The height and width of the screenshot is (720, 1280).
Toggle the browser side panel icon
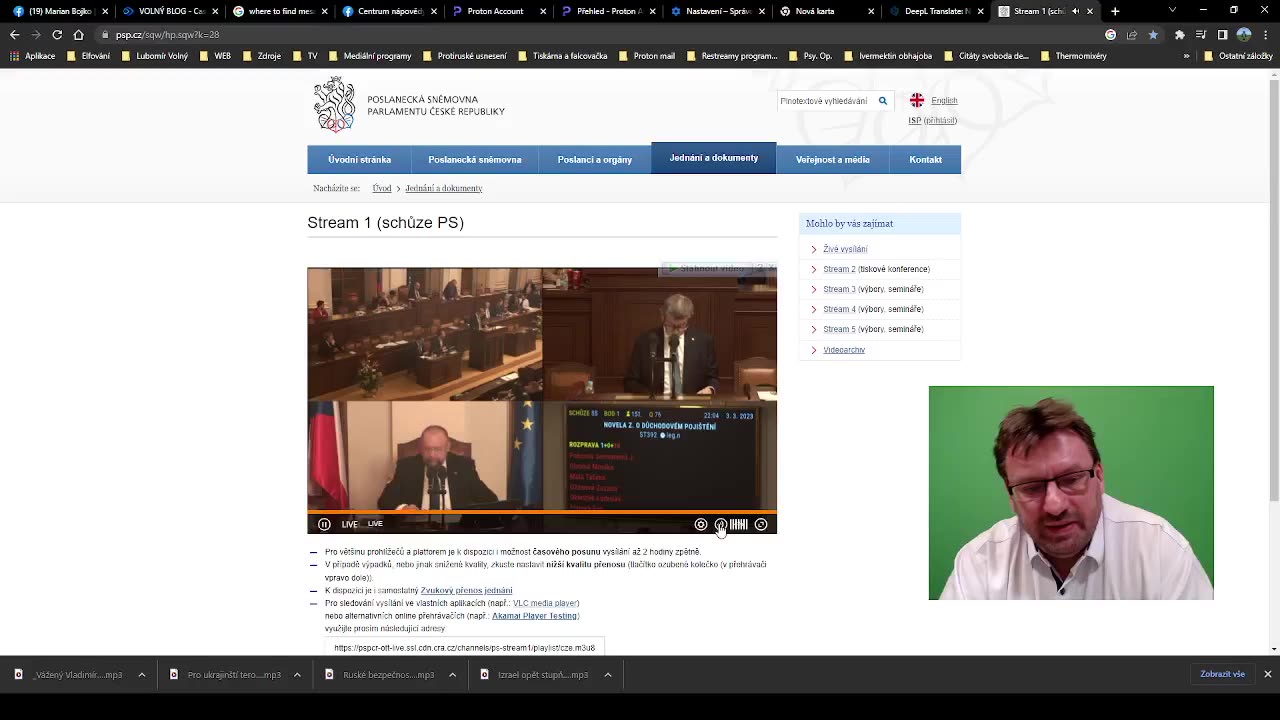[x=1222, y=34]
